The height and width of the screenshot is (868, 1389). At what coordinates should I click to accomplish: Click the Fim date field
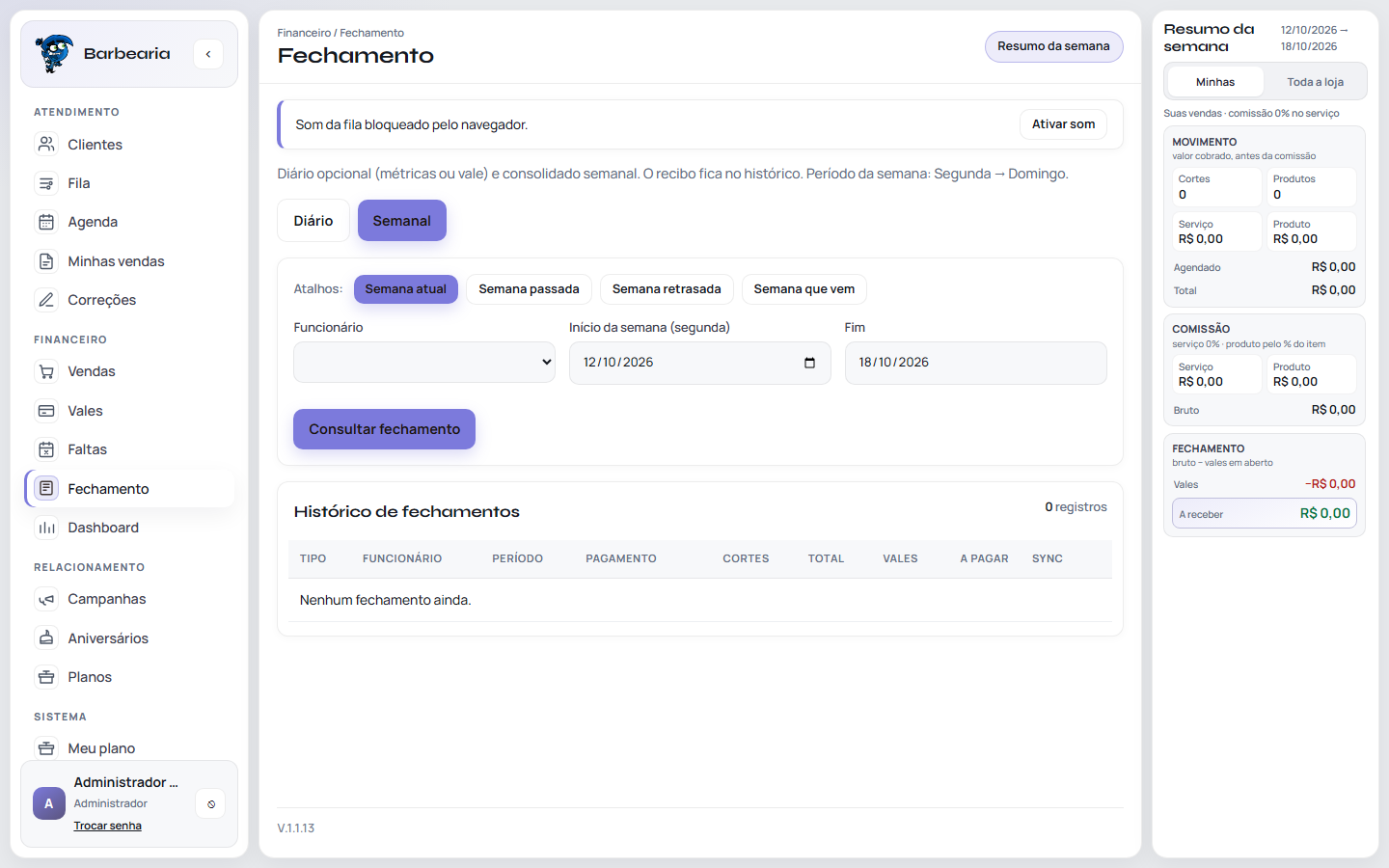pyautogui.click(x=976, y=363)
